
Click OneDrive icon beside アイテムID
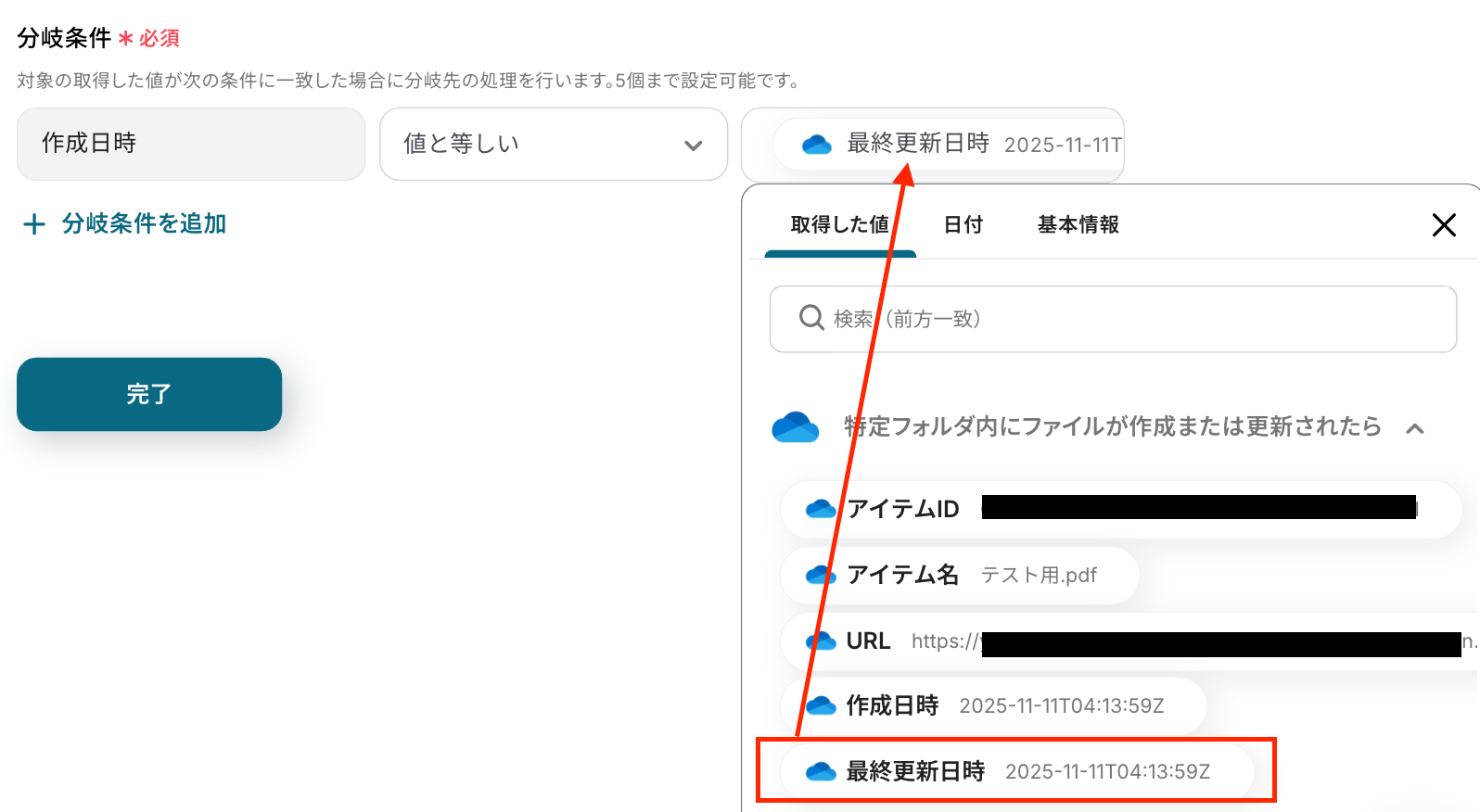821,509
